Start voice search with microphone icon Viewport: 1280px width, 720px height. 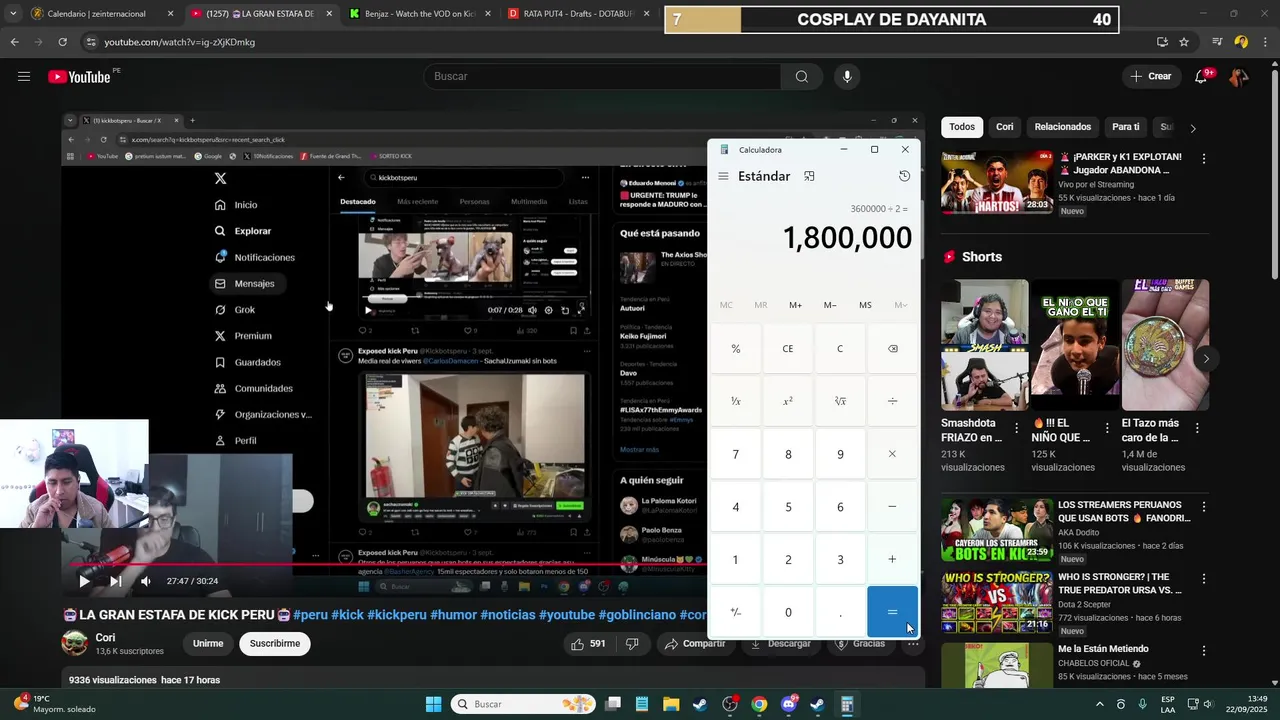847,76
